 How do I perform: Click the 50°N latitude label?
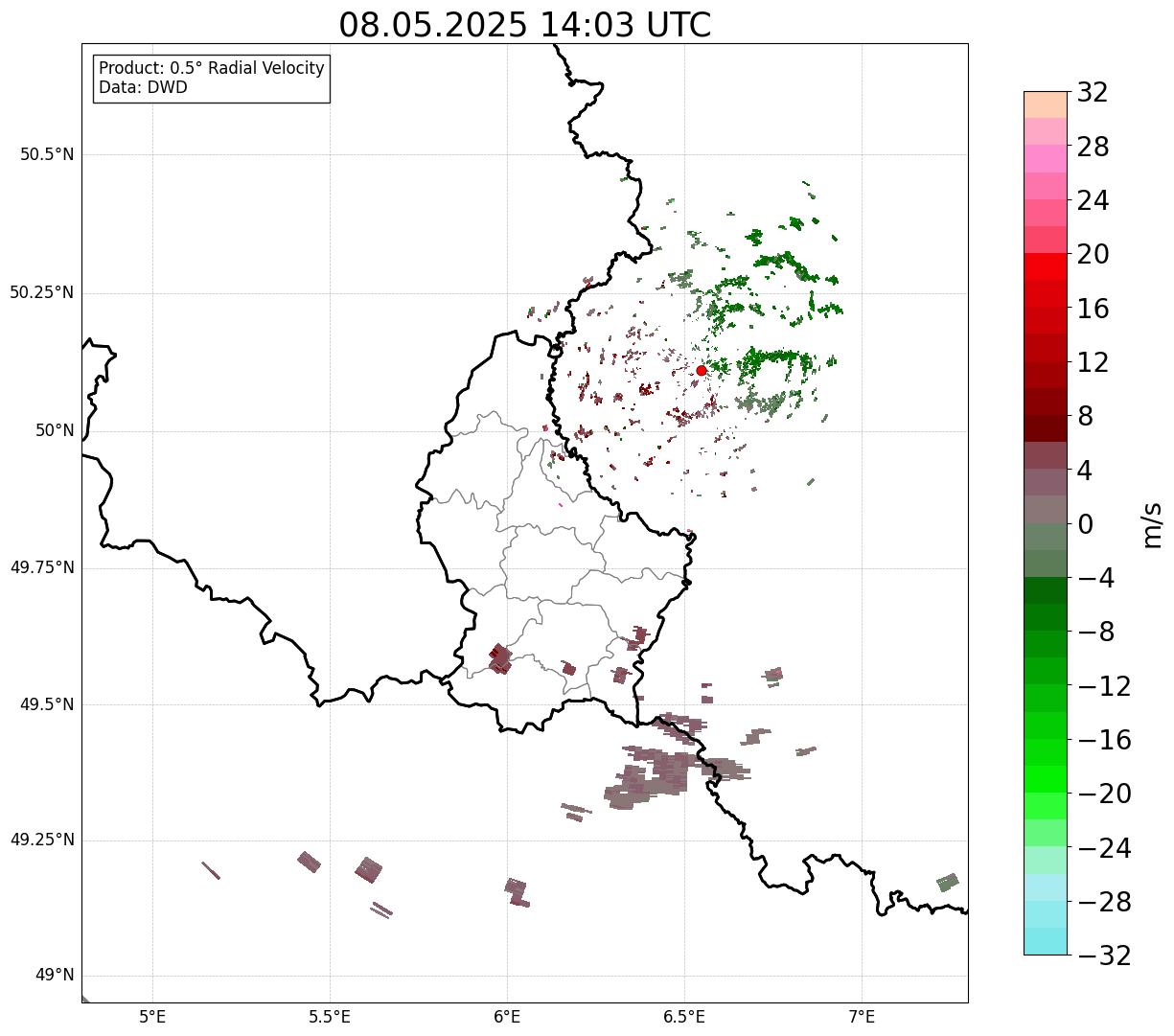(x=55, y=430)
